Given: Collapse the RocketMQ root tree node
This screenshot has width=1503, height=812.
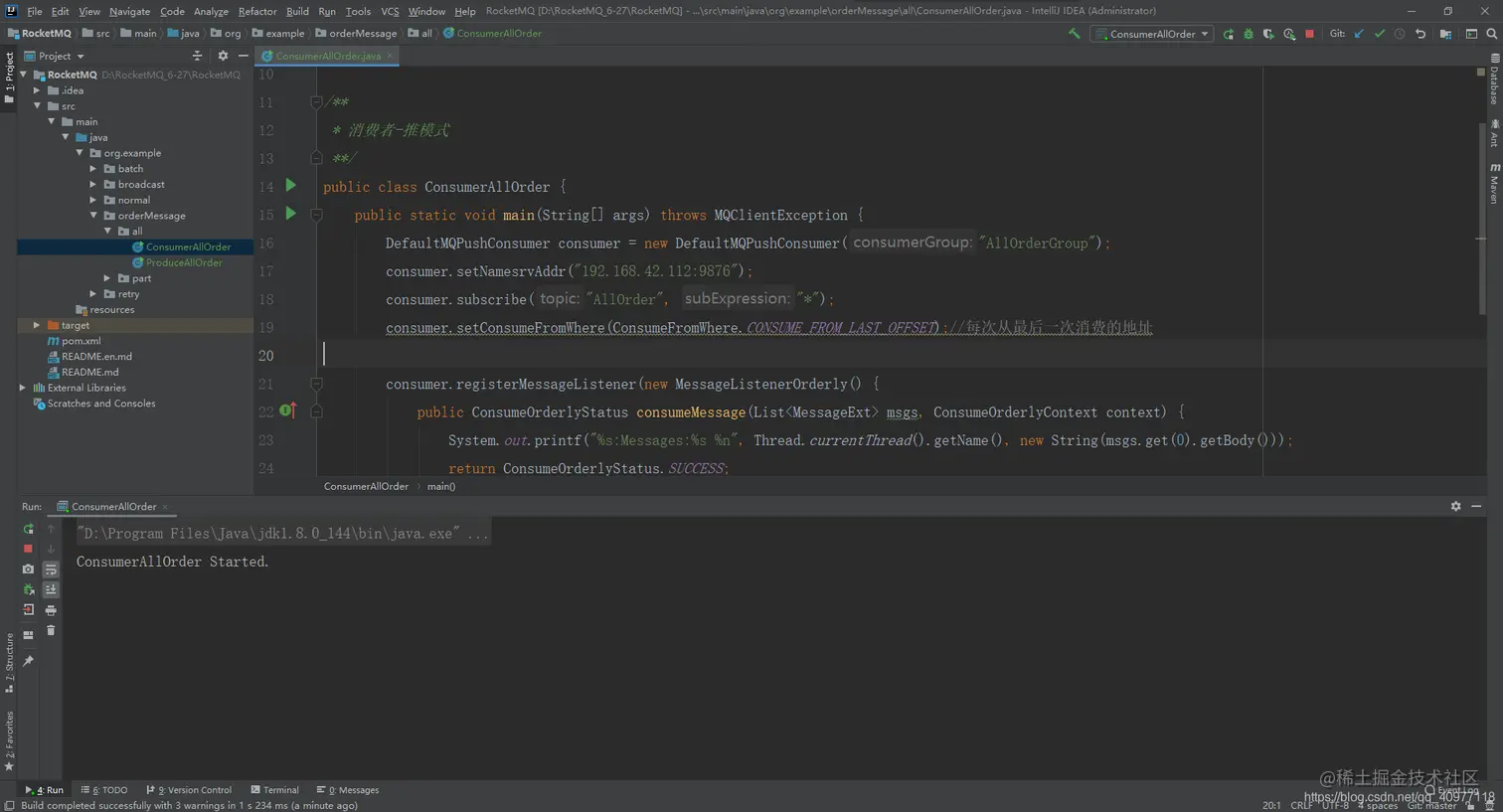Looking at the screenshot, I should click(23, 75).
